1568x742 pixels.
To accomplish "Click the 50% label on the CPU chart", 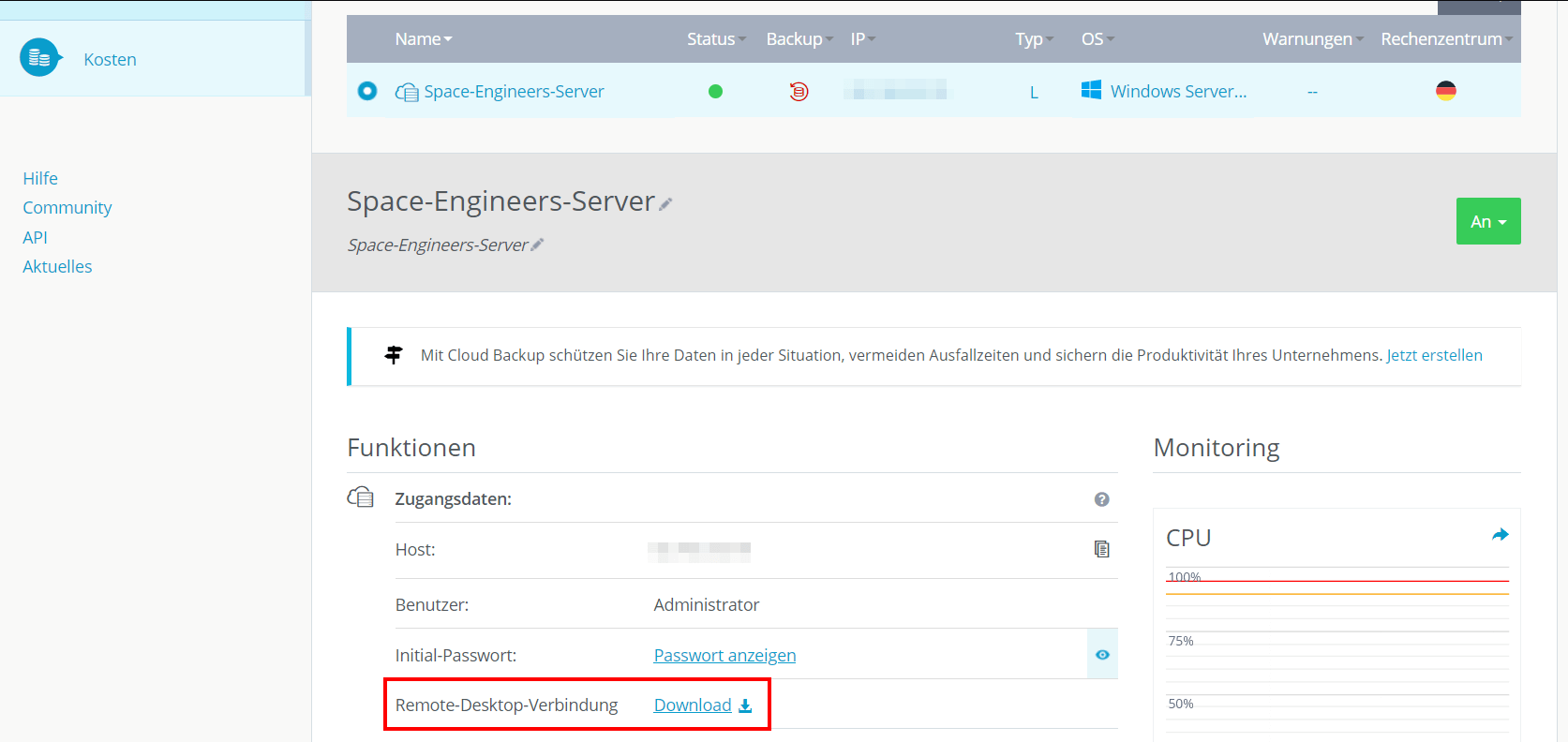I will point(1181,704).
